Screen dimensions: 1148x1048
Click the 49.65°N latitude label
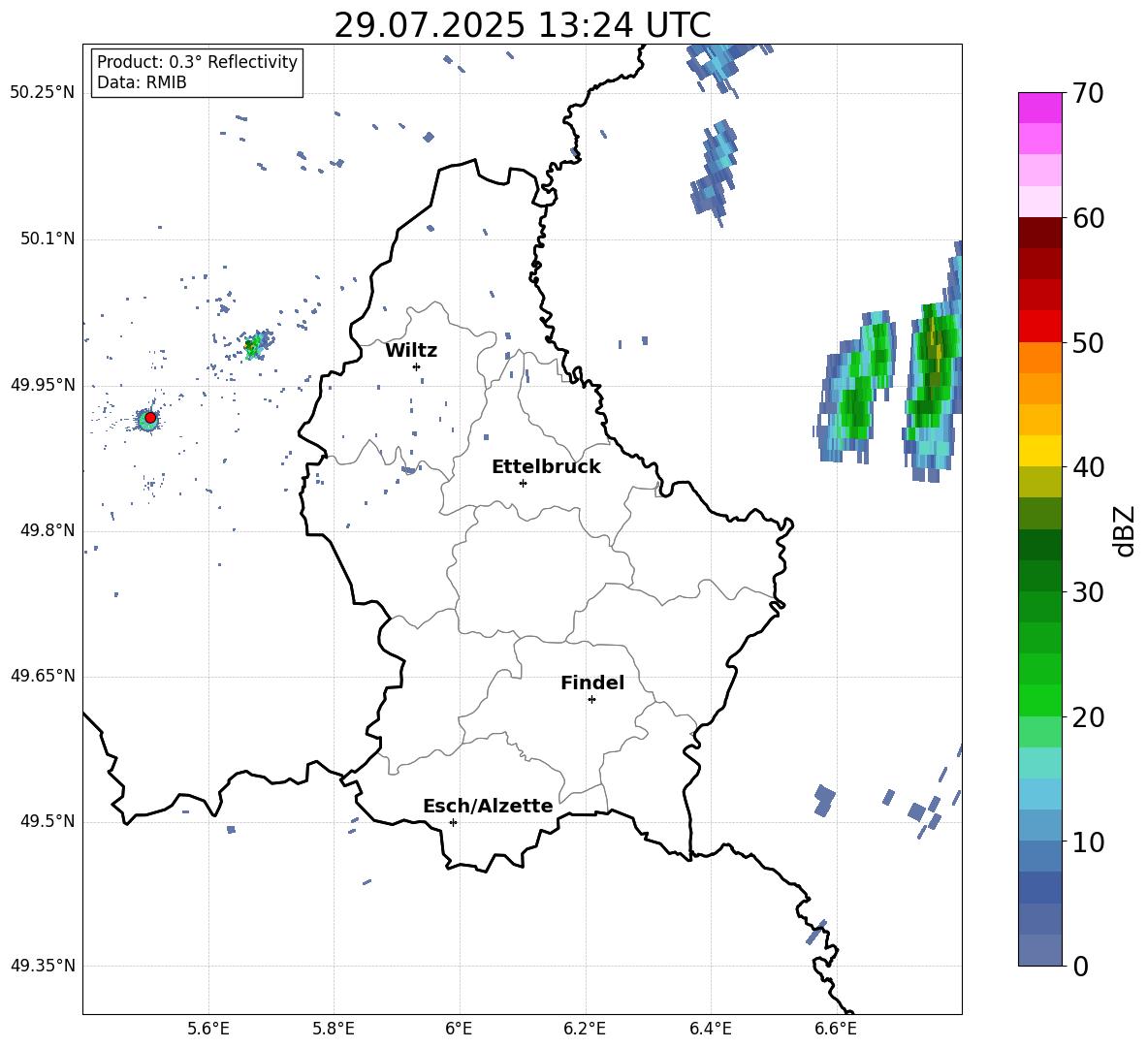tap(43, 676)
